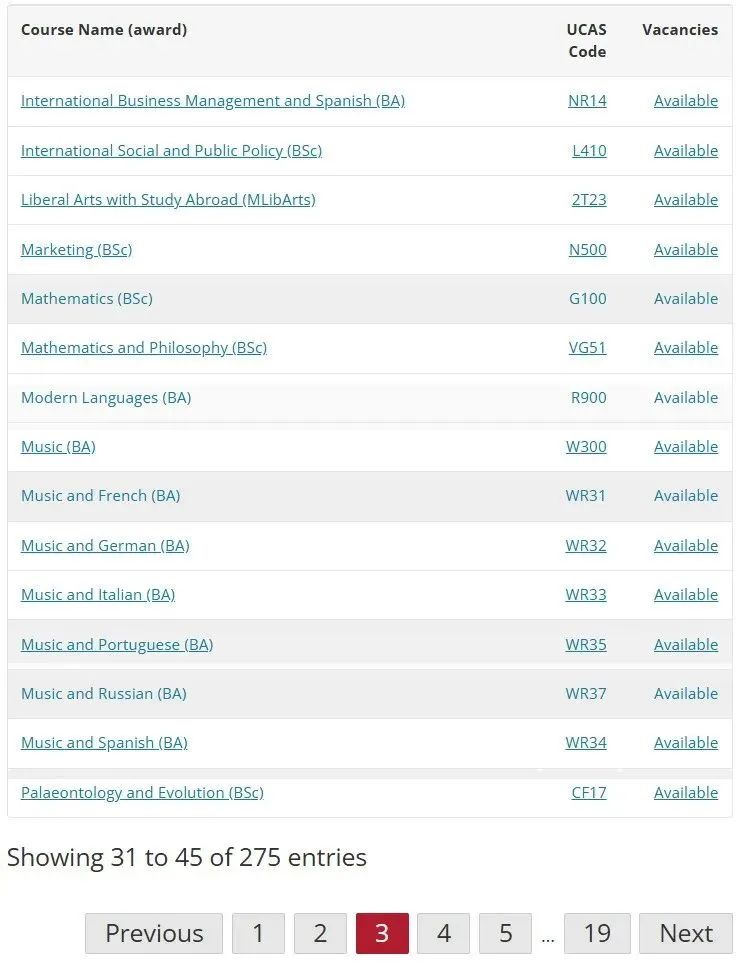Click Available vacancy for Music and Spanish
Image resolution: width=738 pixels, height=977 pixels.
(x=686, y=743)
